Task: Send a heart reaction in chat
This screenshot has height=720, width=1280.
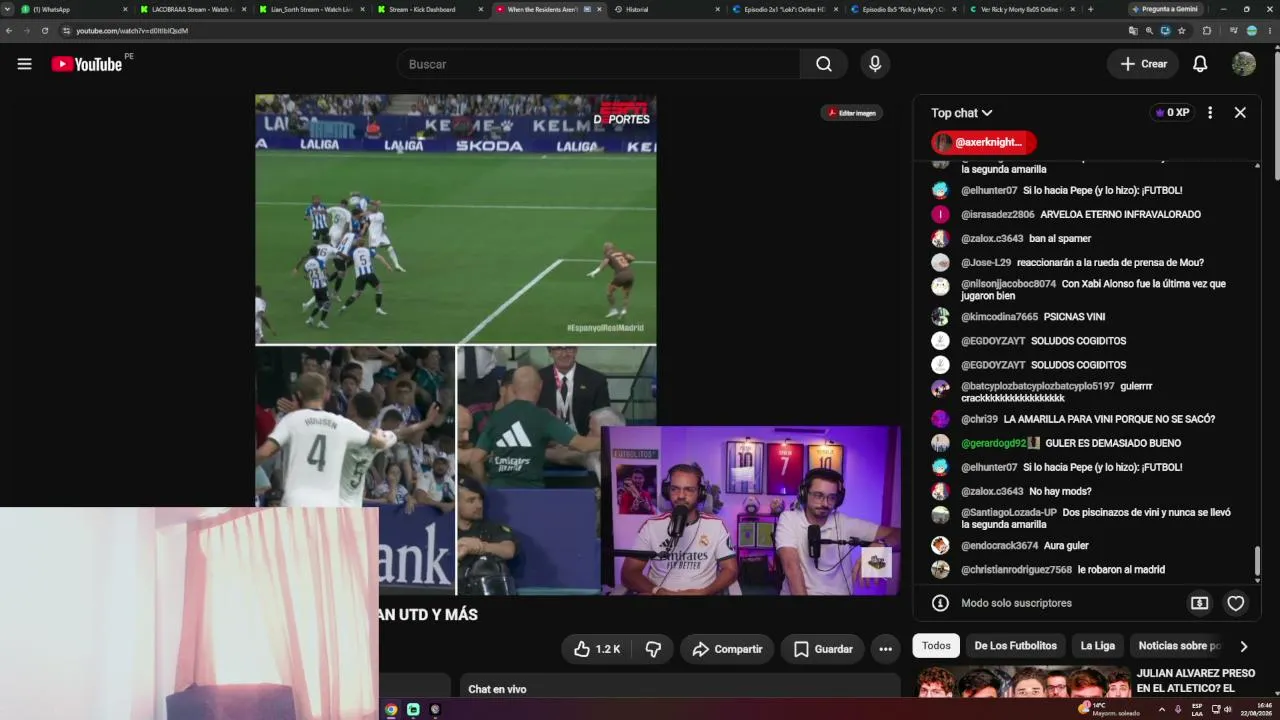Action: pos(1236,603)
